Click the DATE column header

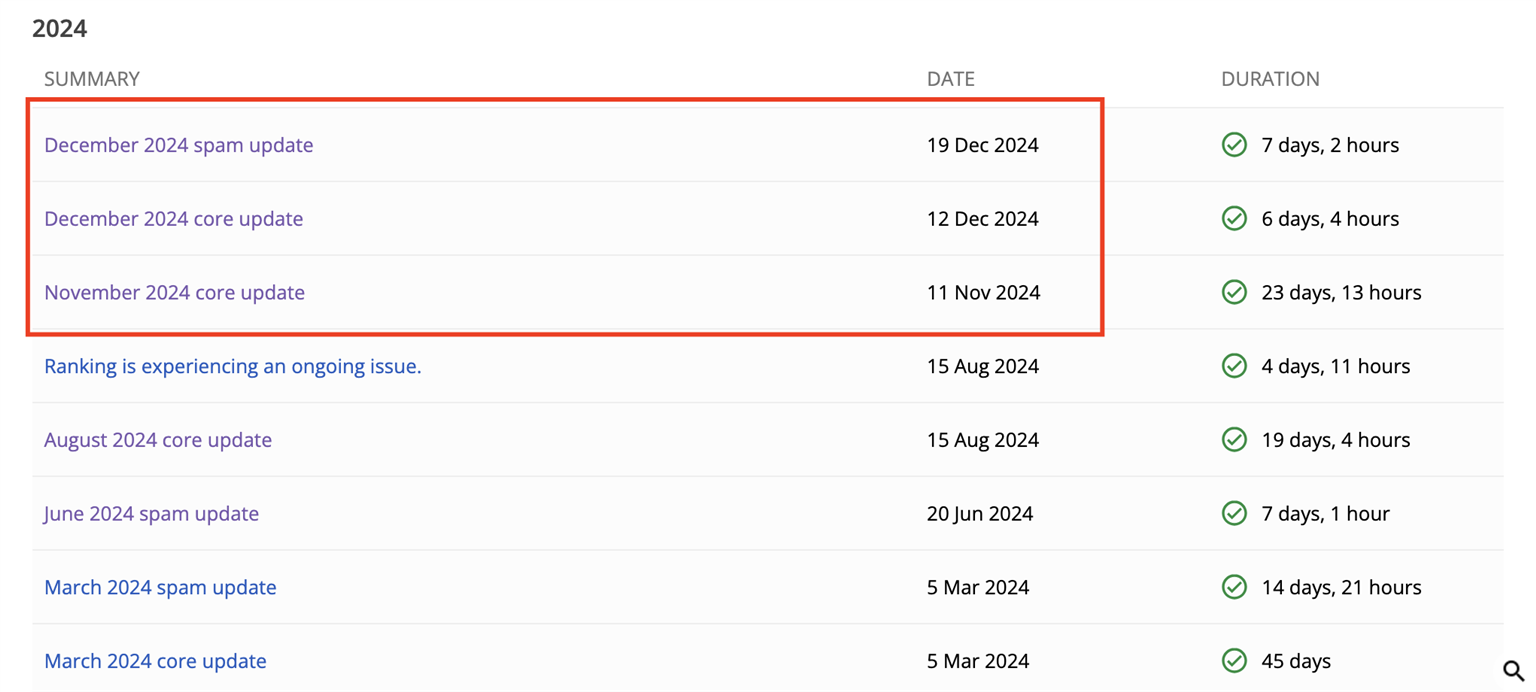[950, 79]
